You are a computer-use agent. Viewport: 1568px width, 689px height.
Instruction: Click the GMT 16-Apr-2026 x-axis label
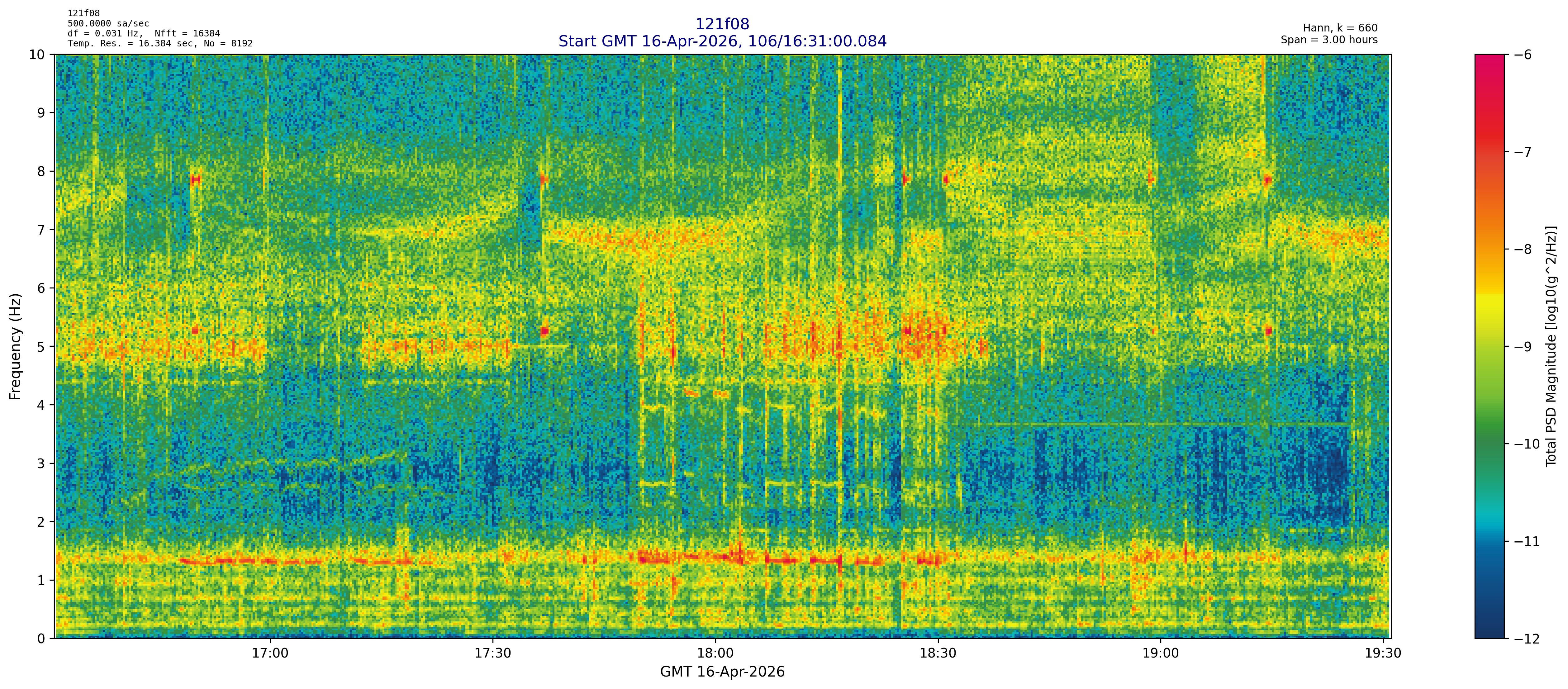point(722,672)
